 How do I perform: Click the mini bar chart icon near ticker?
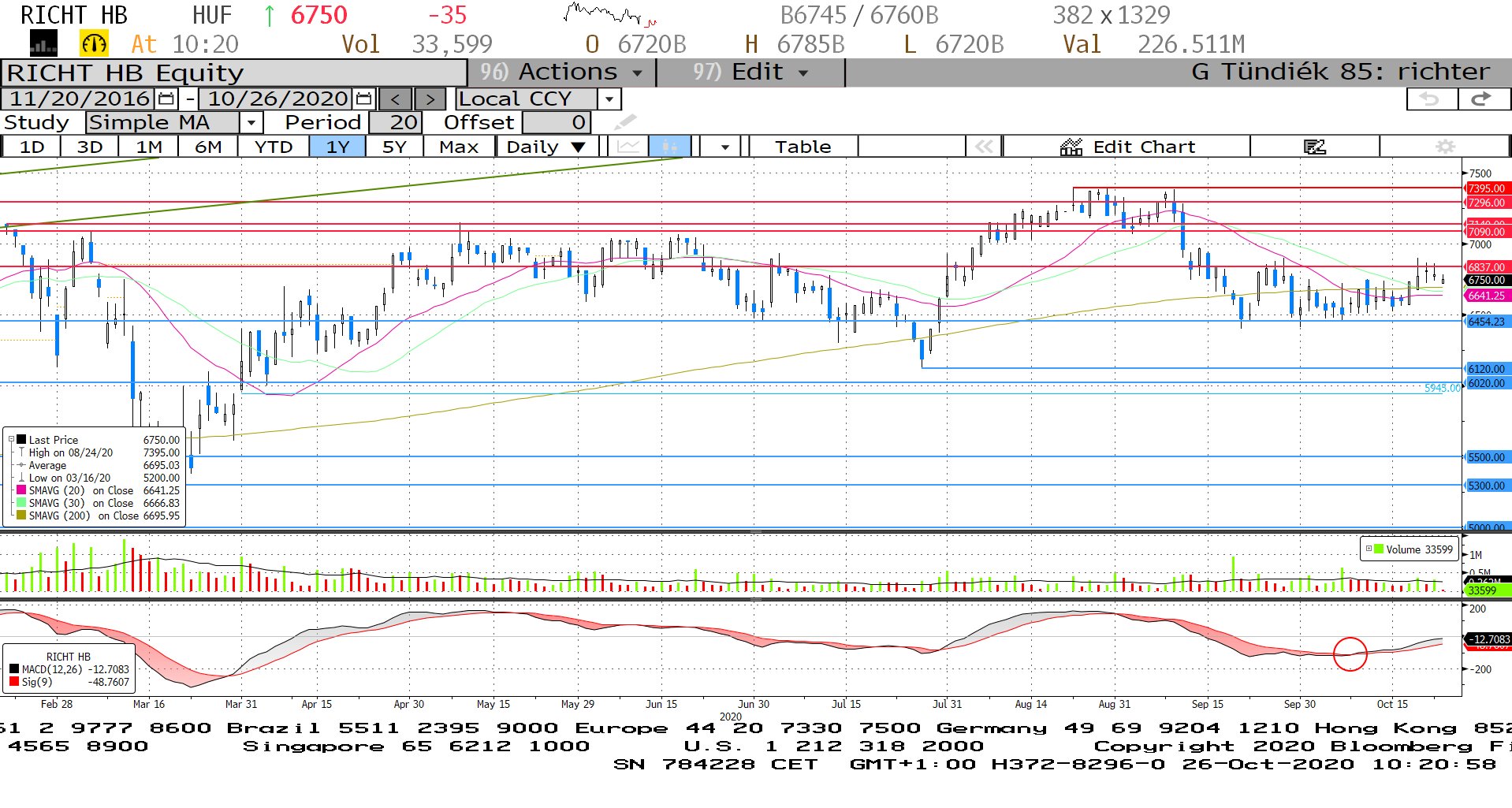(43, 43)
